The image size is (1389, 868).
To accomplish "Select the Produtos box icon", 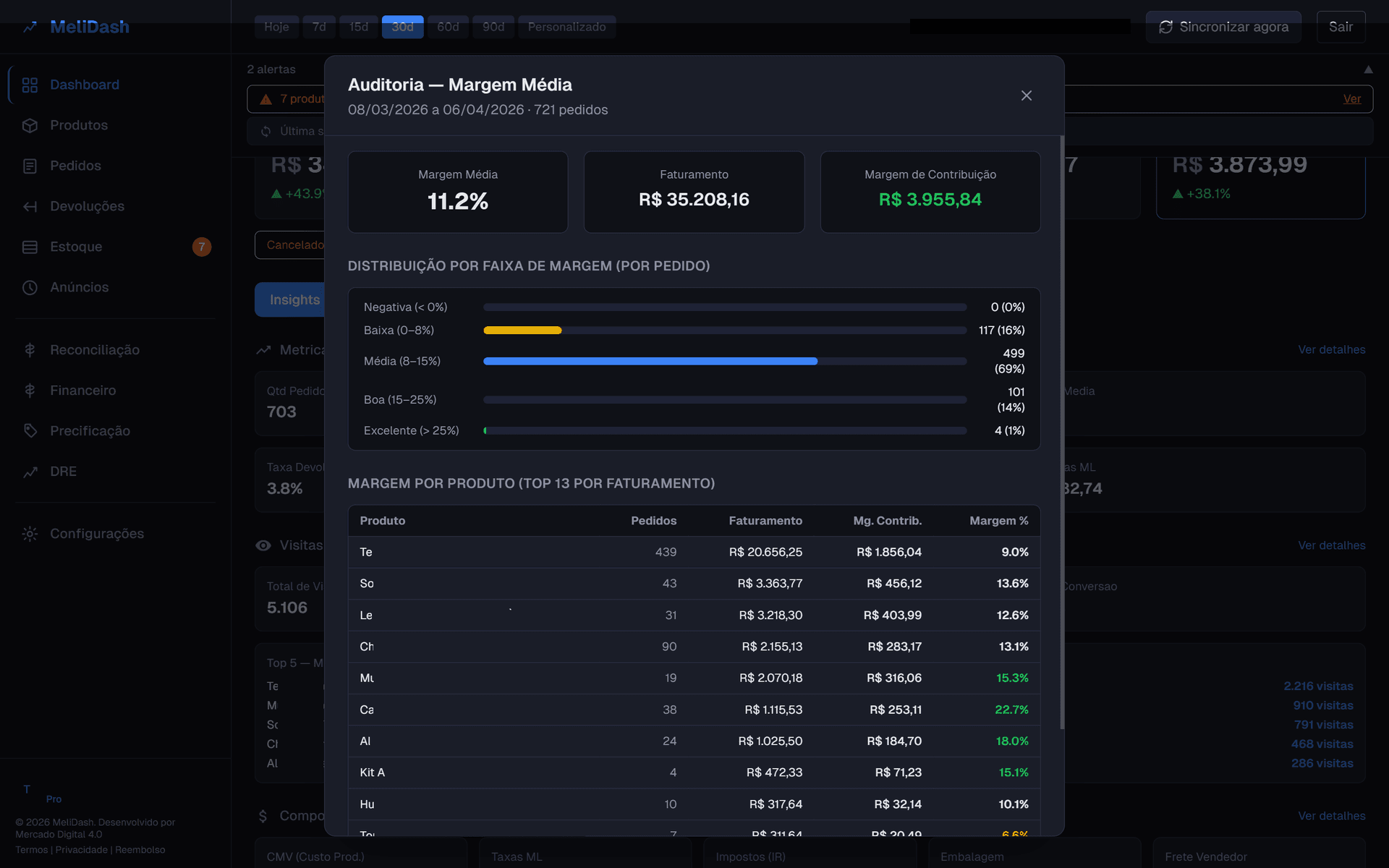I will coord(30,125).
